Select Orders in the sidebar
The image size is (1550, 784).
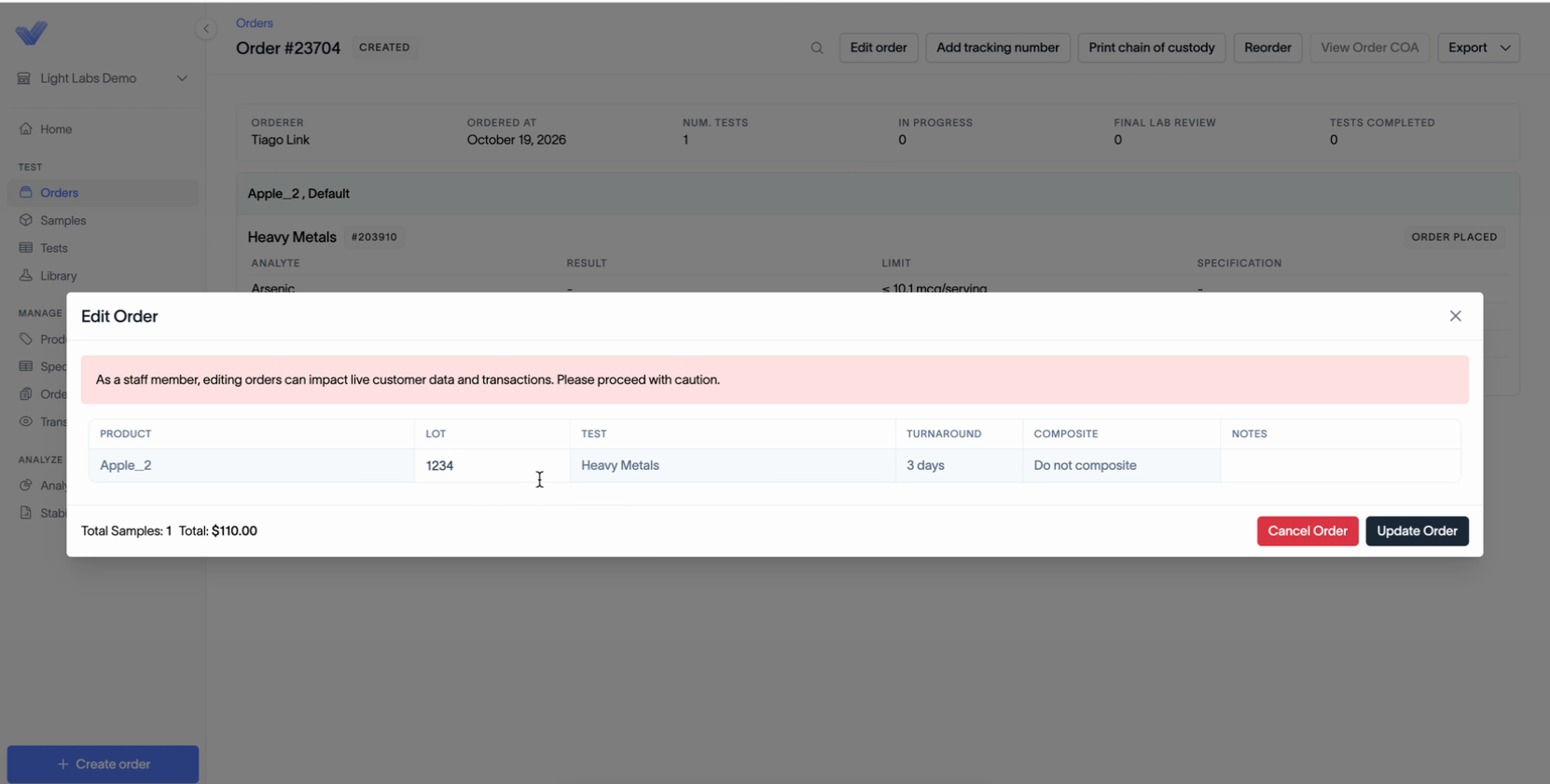click(103, 192)
